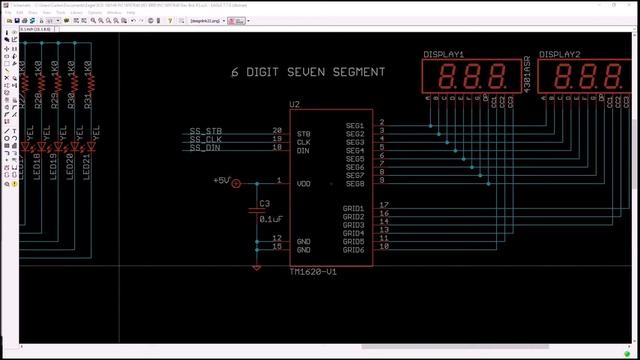Print the schematic via the printer icon

click(24, 21)
